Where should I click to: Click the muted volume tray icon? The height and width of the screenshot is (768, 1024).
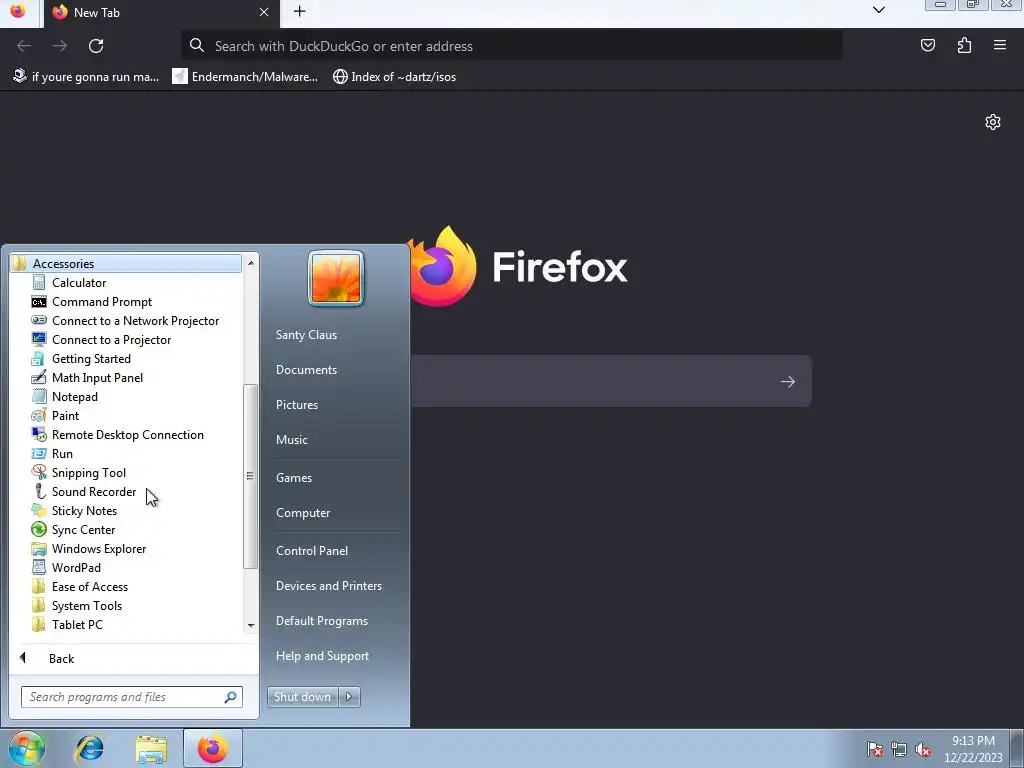923,749
